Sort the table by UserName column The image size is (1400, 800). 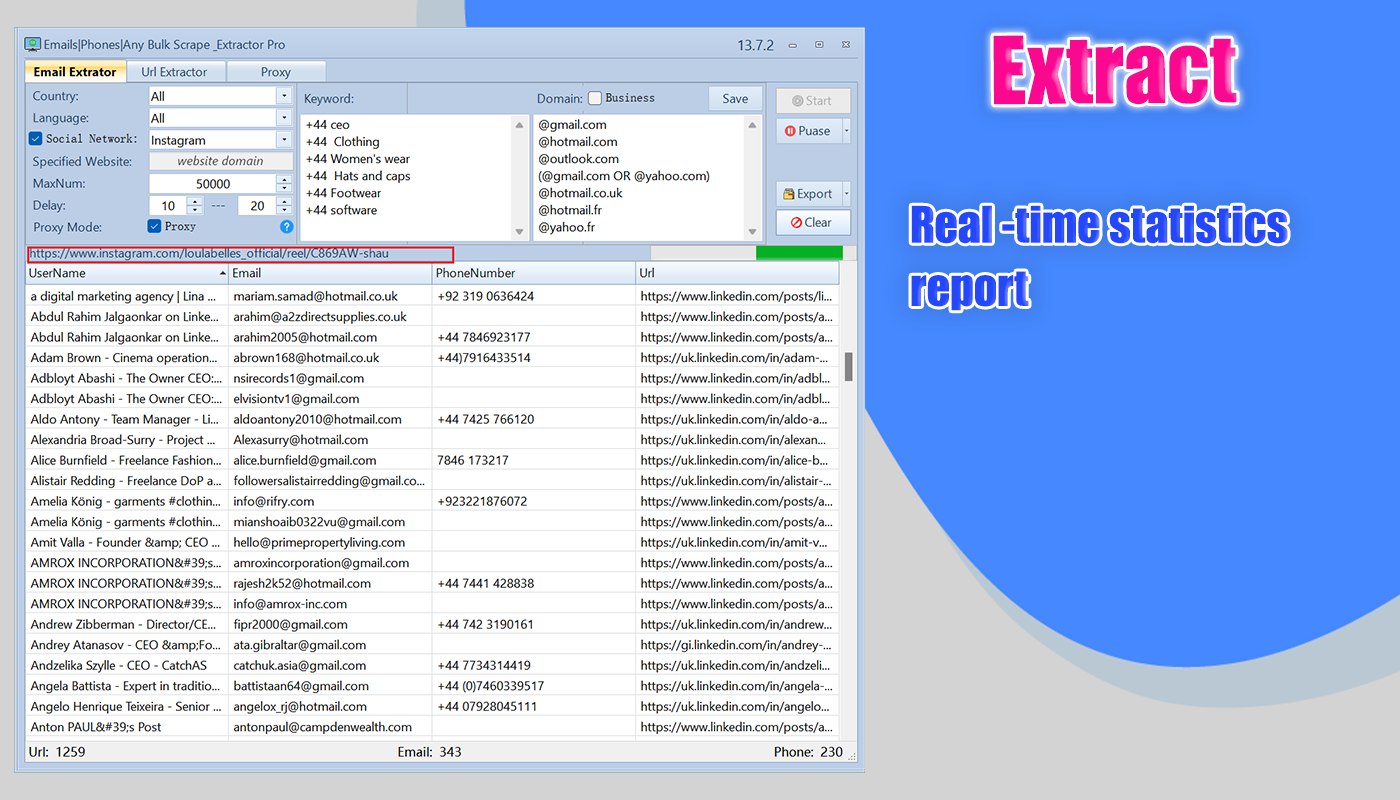[x=127, y=273]
